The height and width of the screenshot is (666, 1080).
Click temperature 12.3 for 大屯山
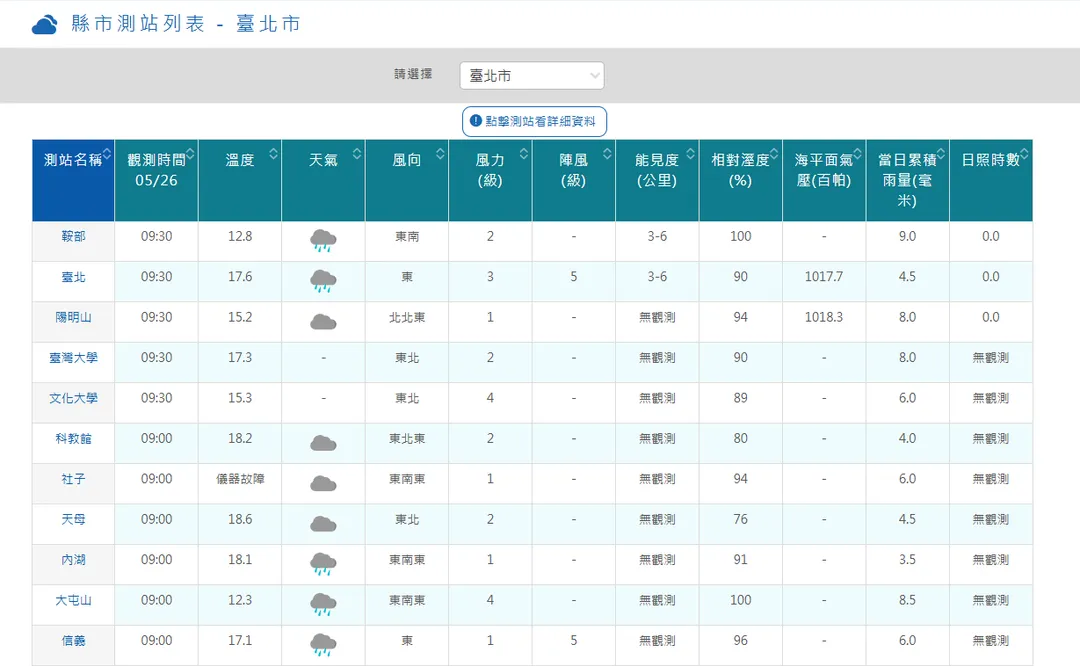click(x=240, y=601)
